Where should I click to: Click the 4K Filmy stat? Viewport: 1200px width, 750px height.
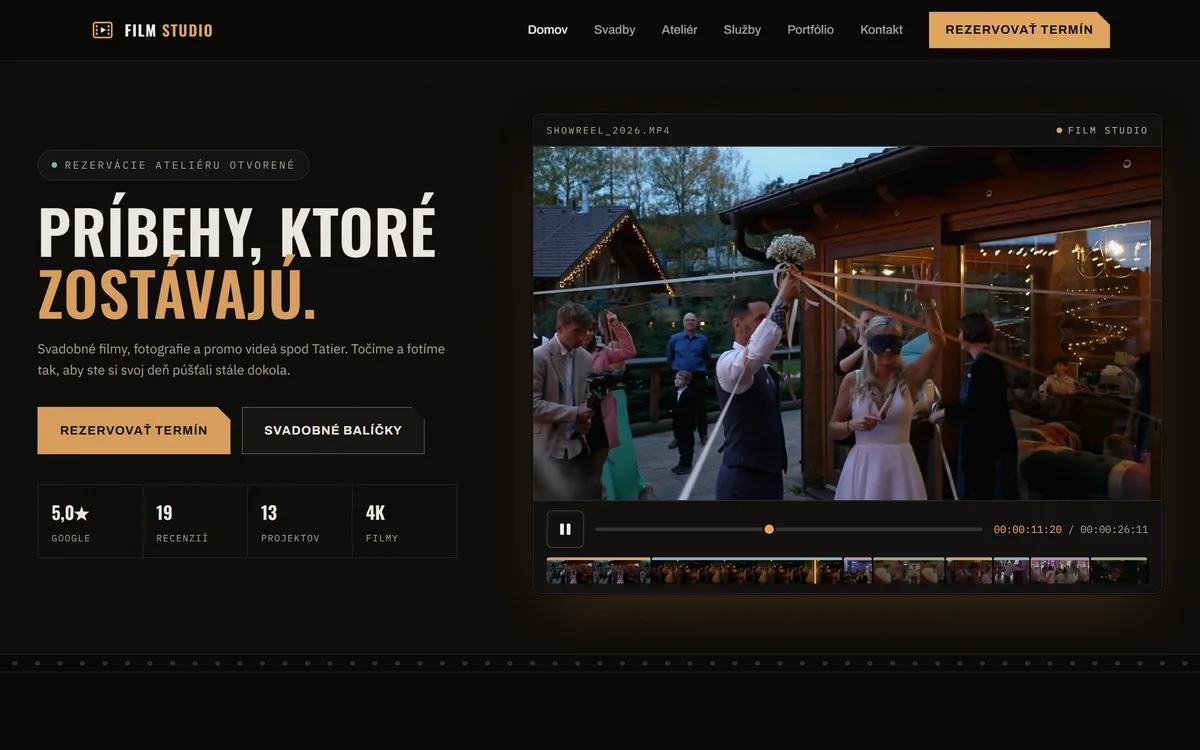(405, 521)
